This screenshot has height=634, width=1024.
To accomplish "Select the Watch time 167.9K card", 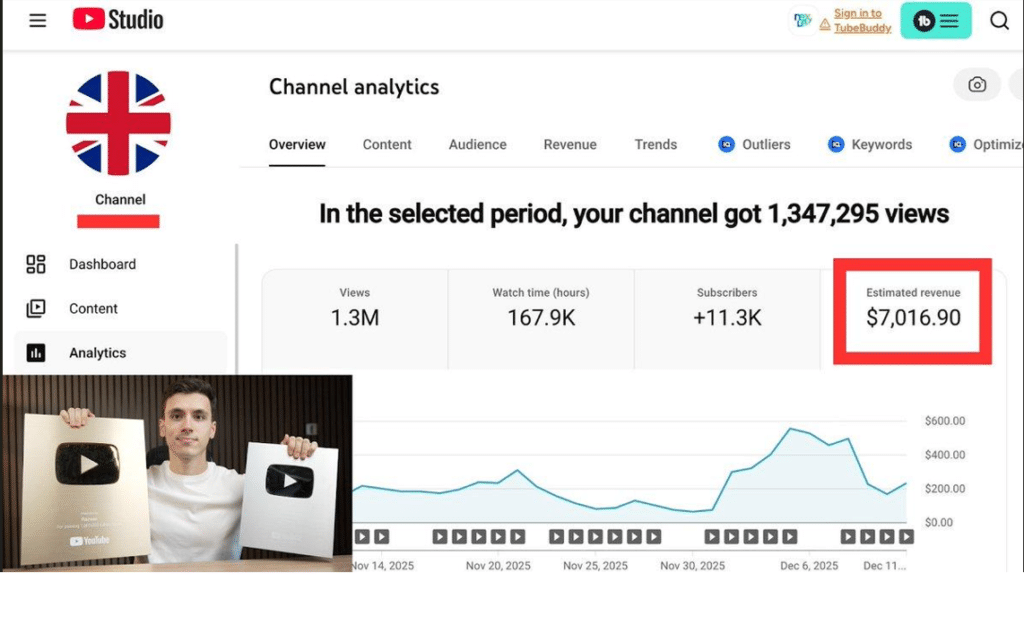I will [x=541, y=319].
